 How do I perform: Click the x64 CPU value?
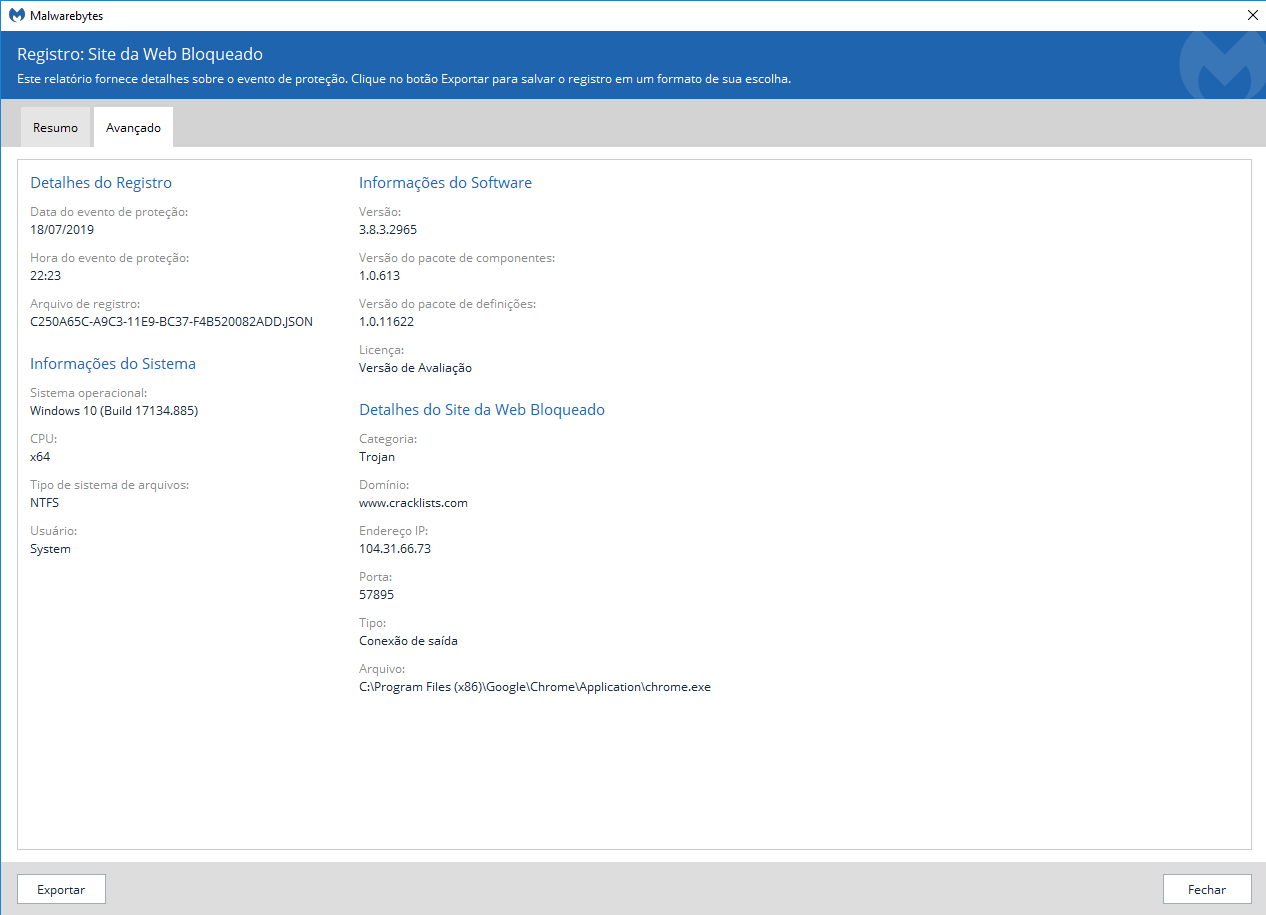40,456
